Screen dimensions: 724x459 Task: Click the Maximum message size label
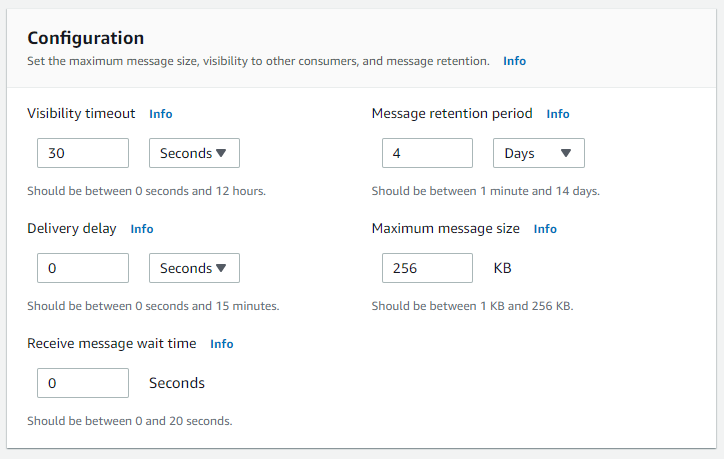click(x=446, y=229)
